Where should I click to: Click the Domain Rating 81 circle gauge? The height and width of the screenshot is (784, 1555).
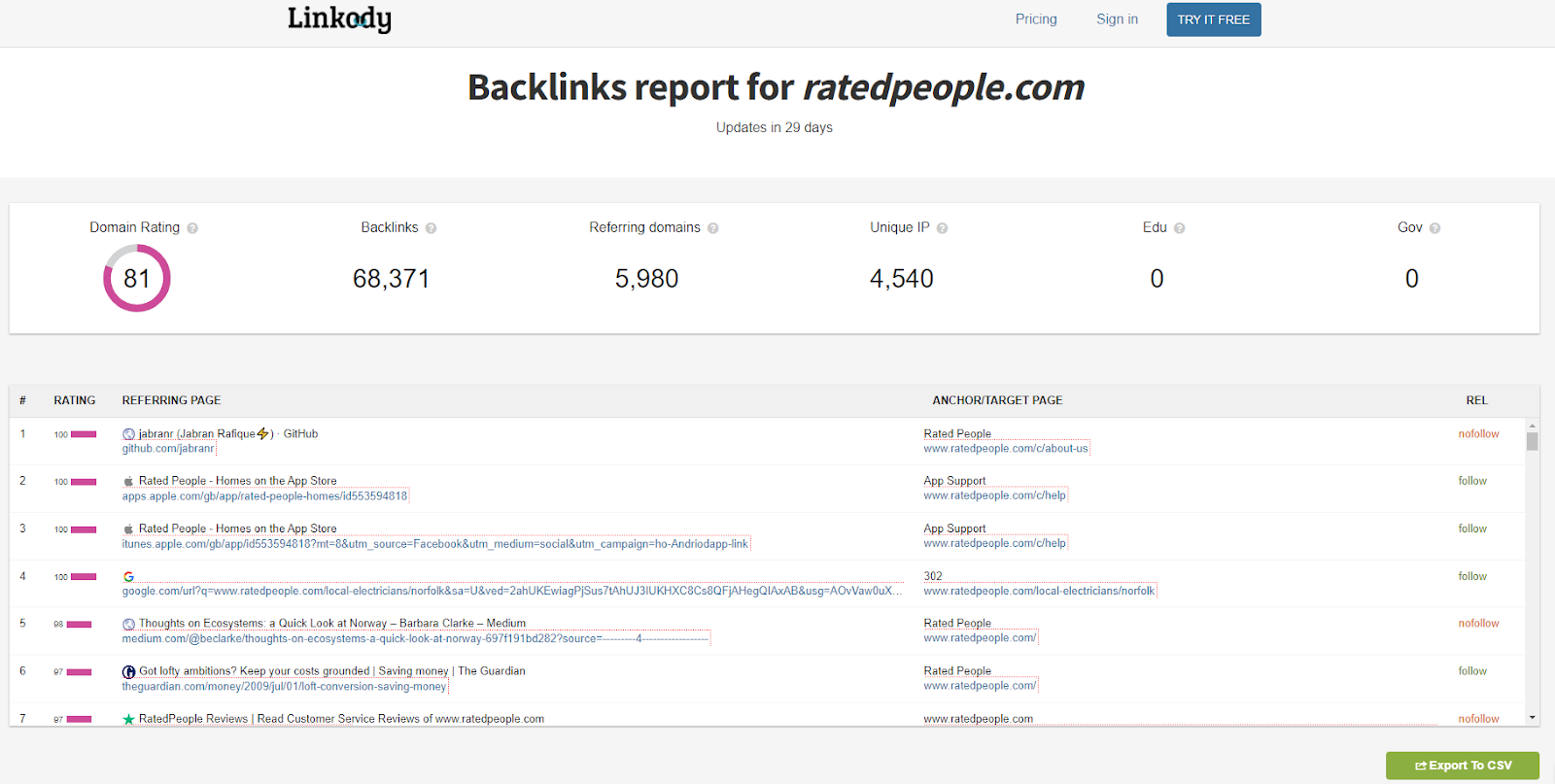137,279
